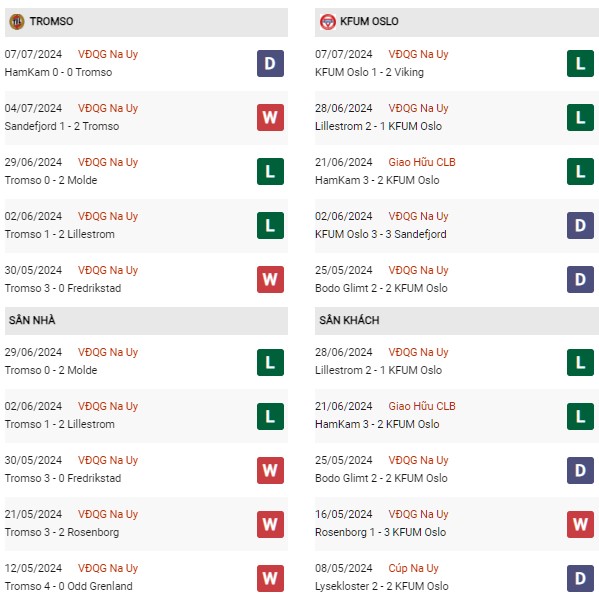Click the W badge for Sandefjord 1-2 Tromso
This screenshot has width=599, height=599.
pyautogui.click(x=270, y=117)
